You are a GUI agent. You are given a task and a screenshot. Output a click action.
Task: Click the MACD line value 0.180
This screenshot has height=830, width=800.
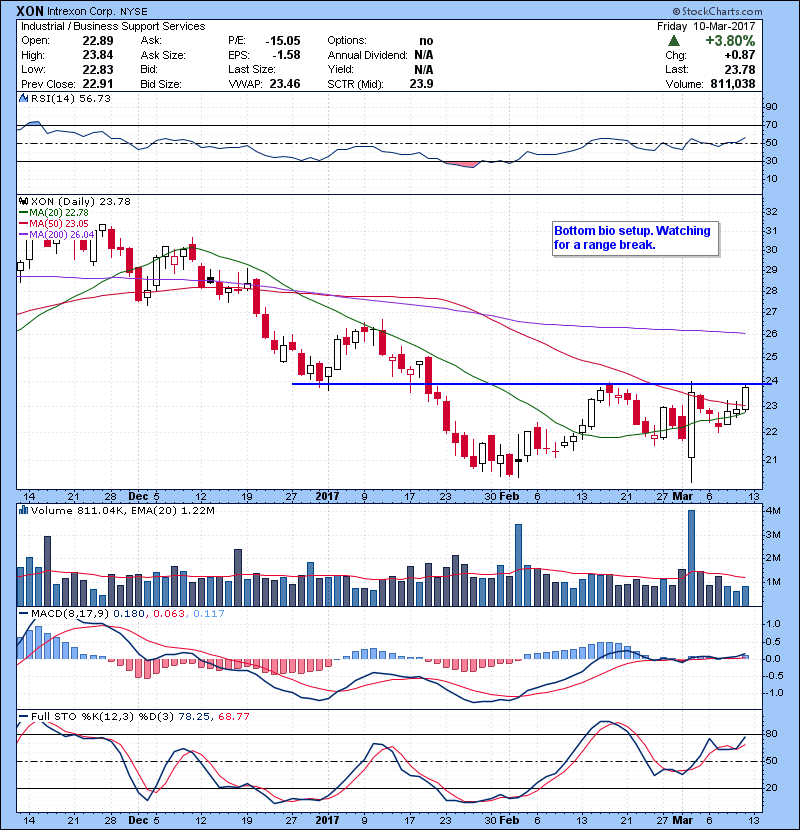[x=129, y=613]
